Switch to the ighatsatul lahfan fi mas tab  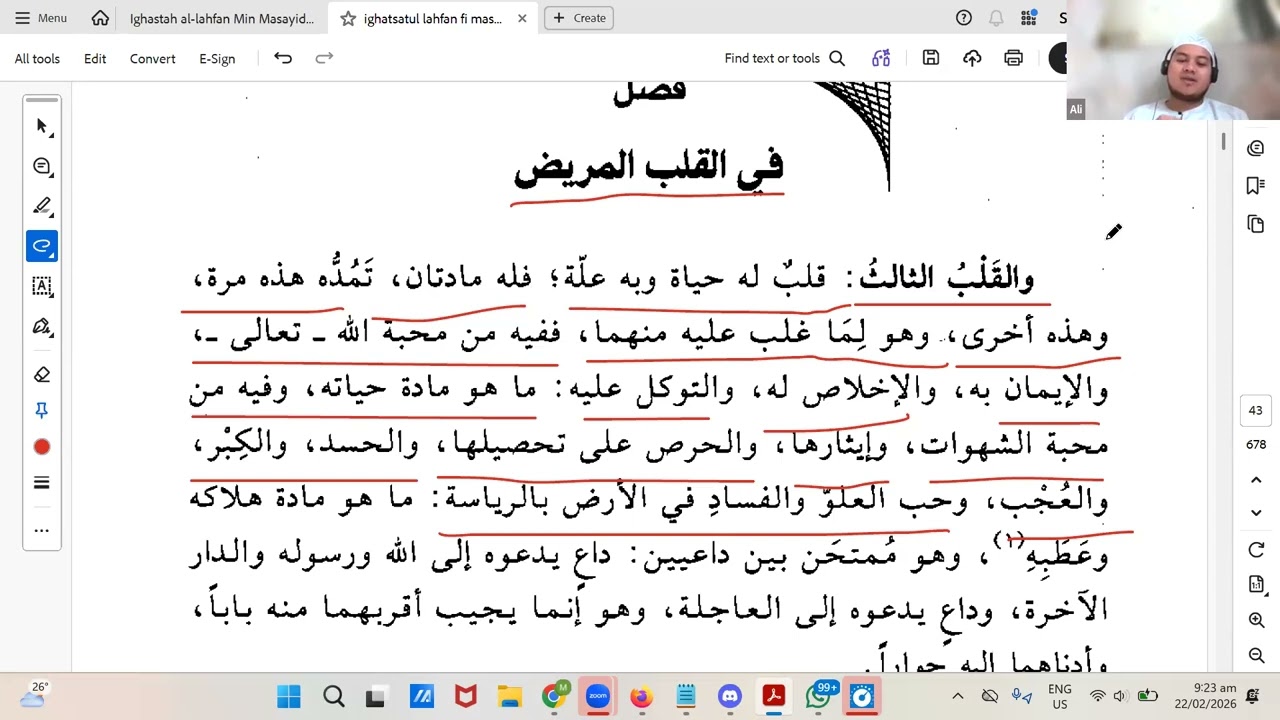point(433,18)
